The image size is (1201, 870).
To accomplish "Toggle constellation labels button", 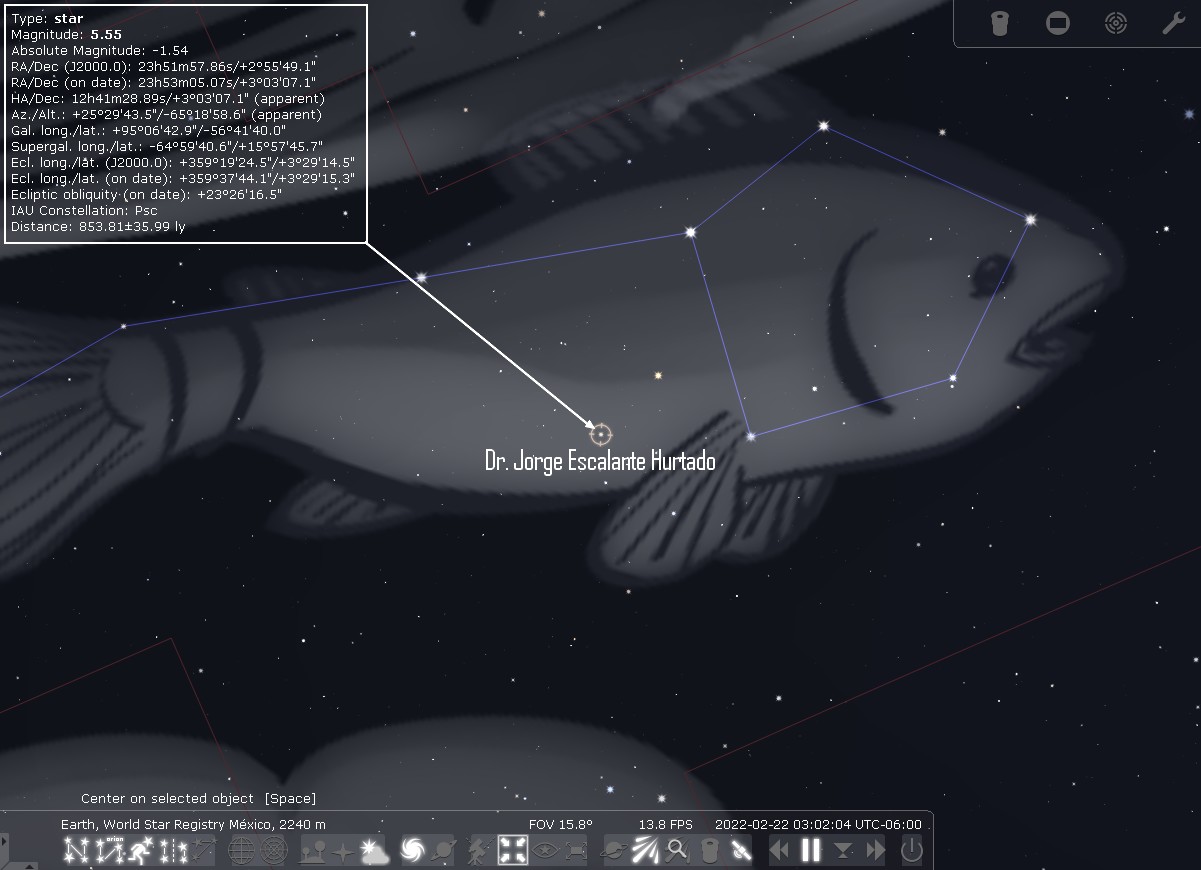I will (x=108, y=851).
